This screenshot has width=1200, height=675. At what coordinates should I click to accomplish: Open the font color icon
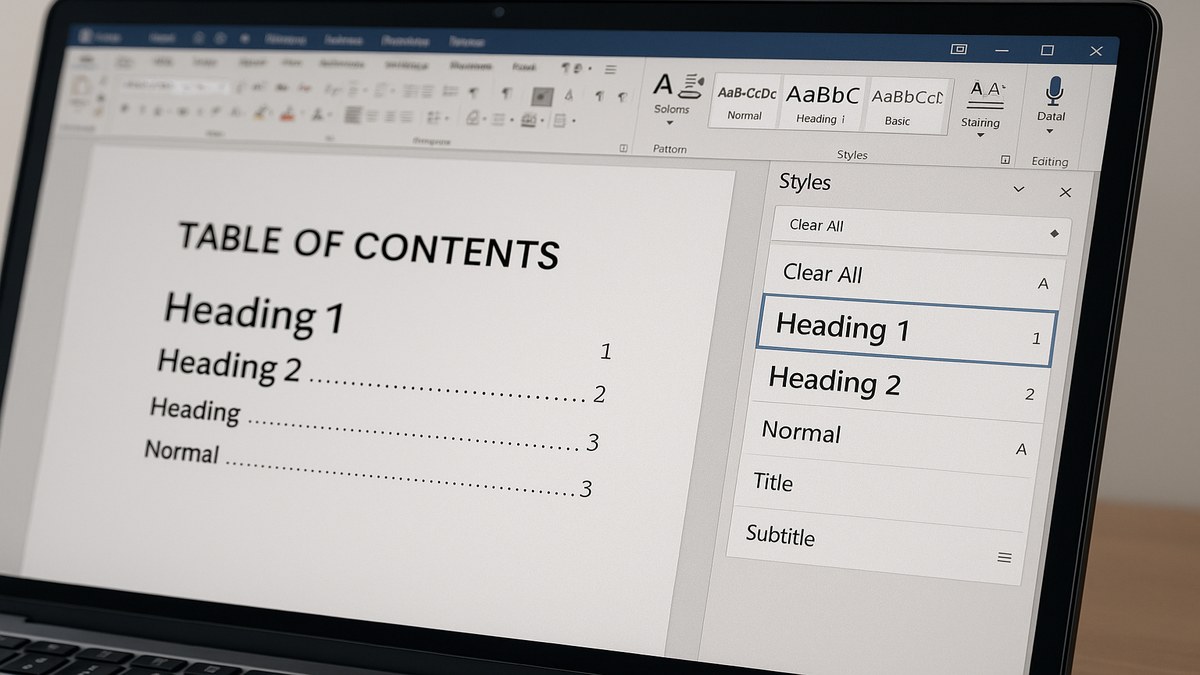coord(288,114)
